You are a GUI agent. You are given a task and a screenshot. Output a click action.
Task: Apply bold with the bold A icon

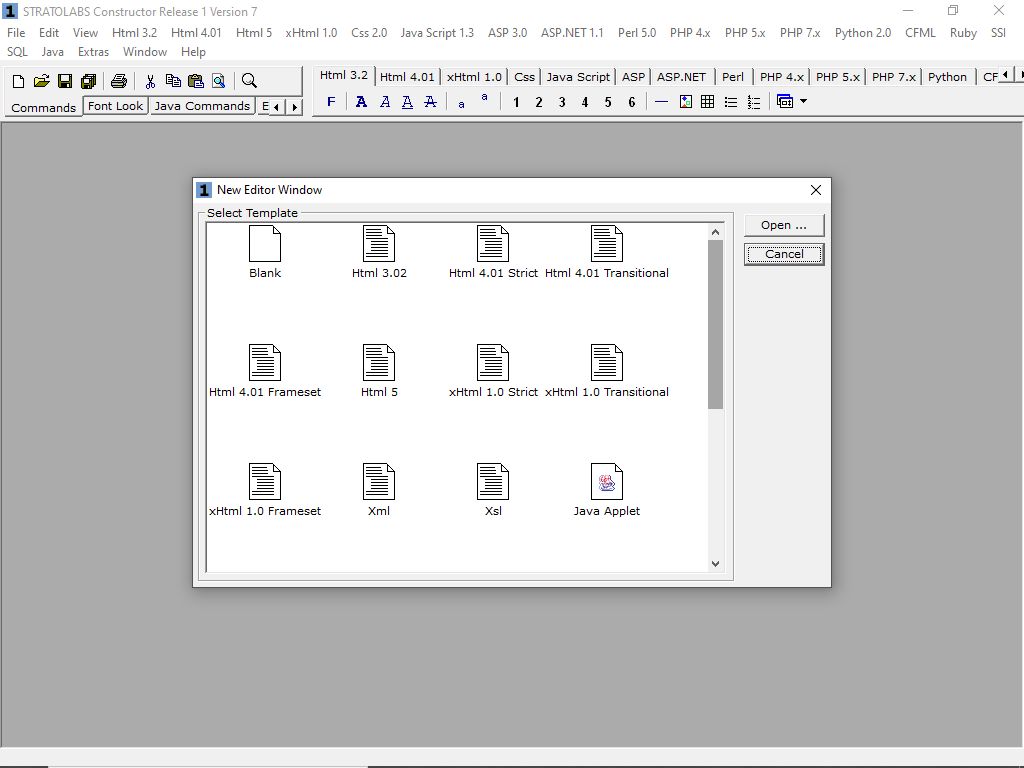361,102
